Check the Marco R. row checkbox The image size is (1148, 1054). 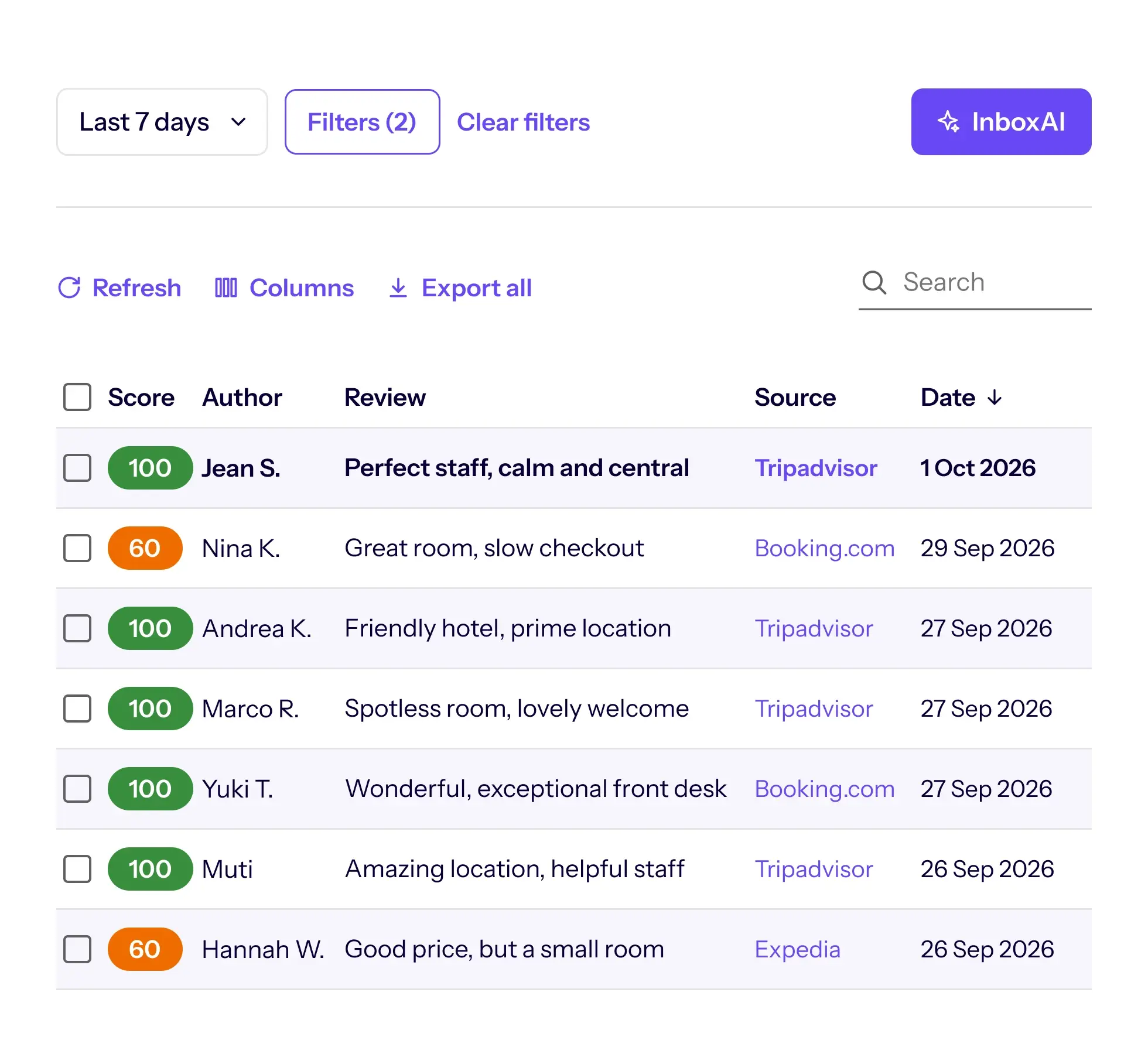point(77,709)
